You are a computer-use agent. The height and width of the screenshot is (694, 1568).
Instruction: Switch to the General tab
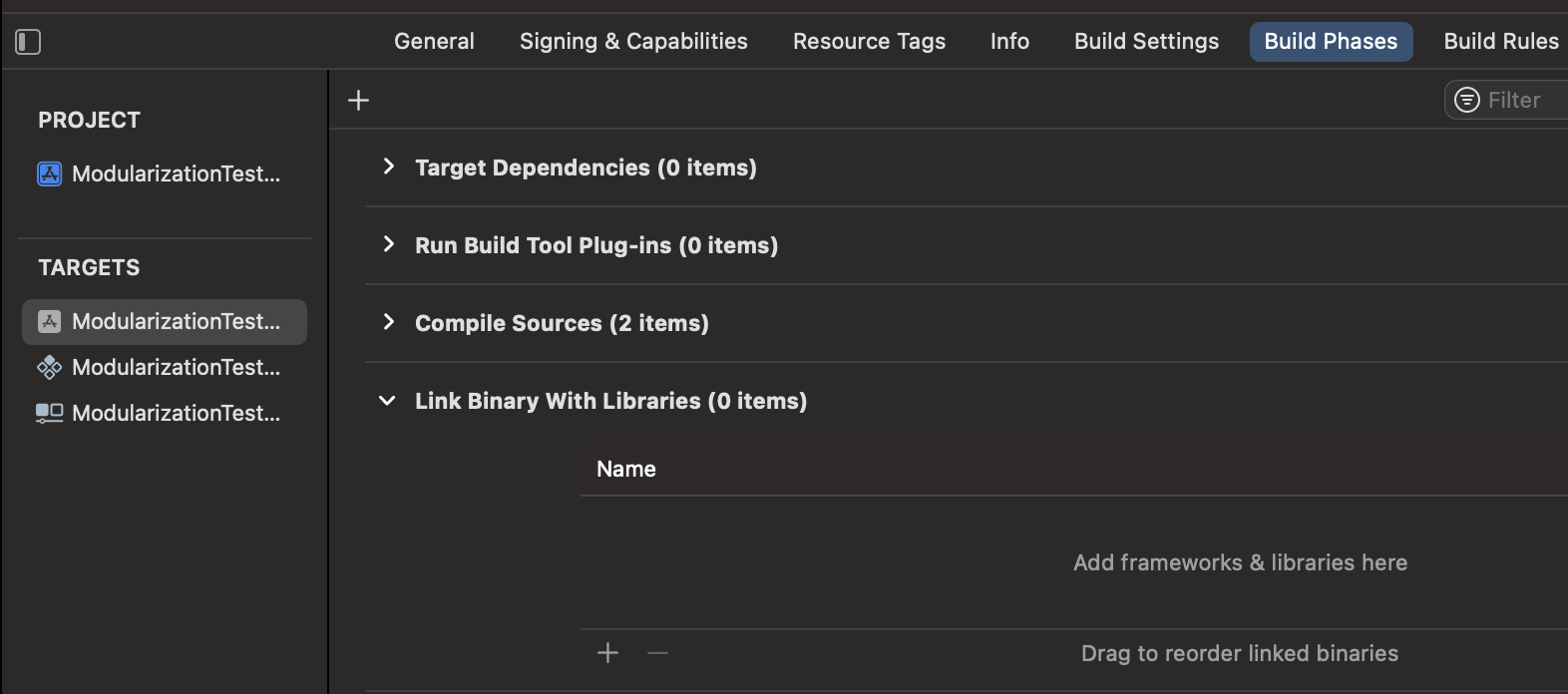tap(434, 42)
